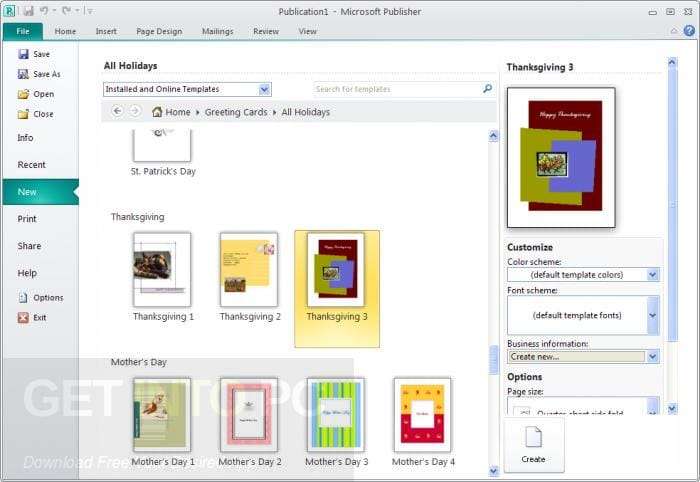Switch to the Review tab

pyautogui.click(x=266, y=31)
